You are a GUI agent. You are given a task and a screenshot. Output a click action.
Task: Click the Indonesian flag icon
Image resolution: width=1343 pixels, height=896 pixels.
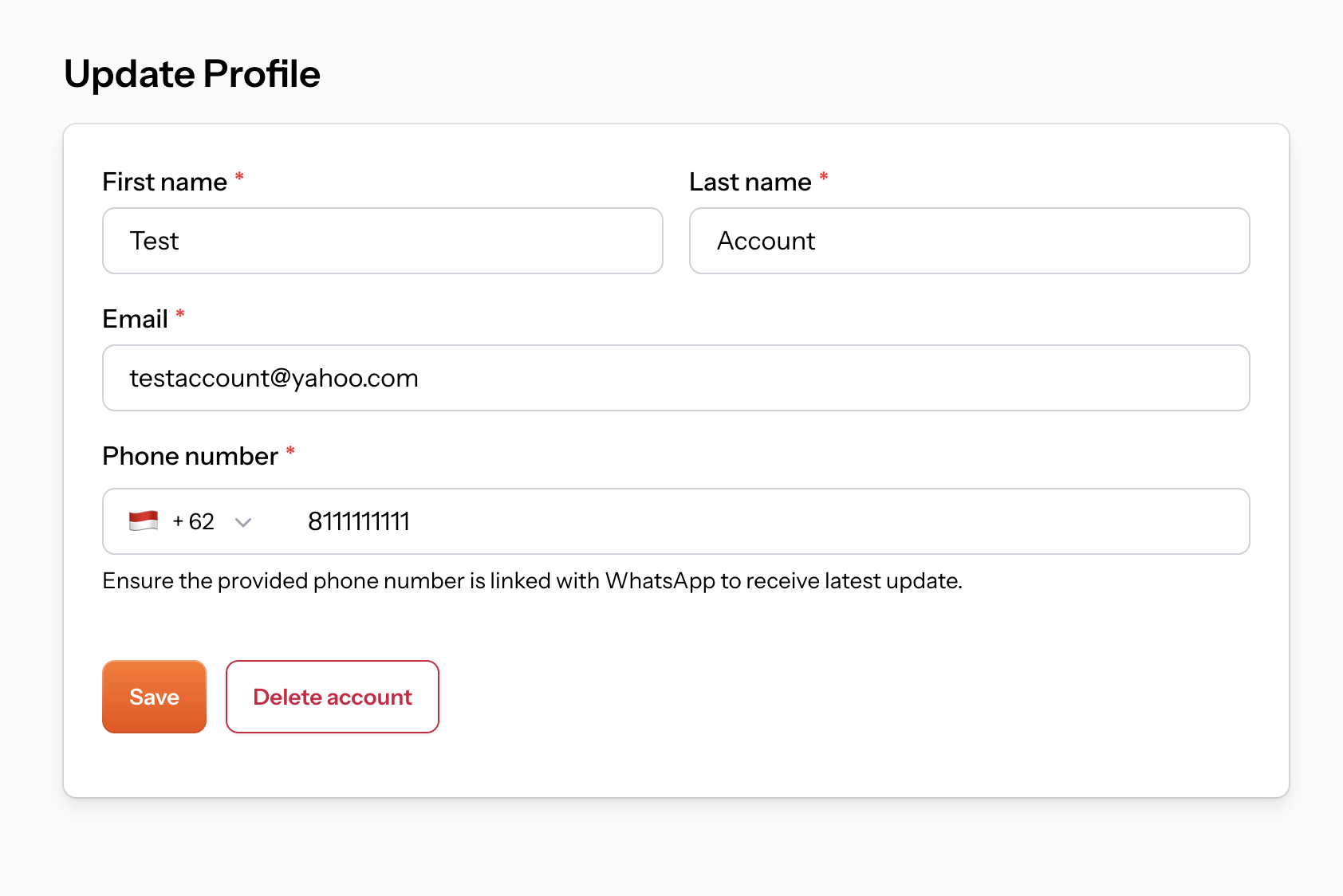(144, 521)
